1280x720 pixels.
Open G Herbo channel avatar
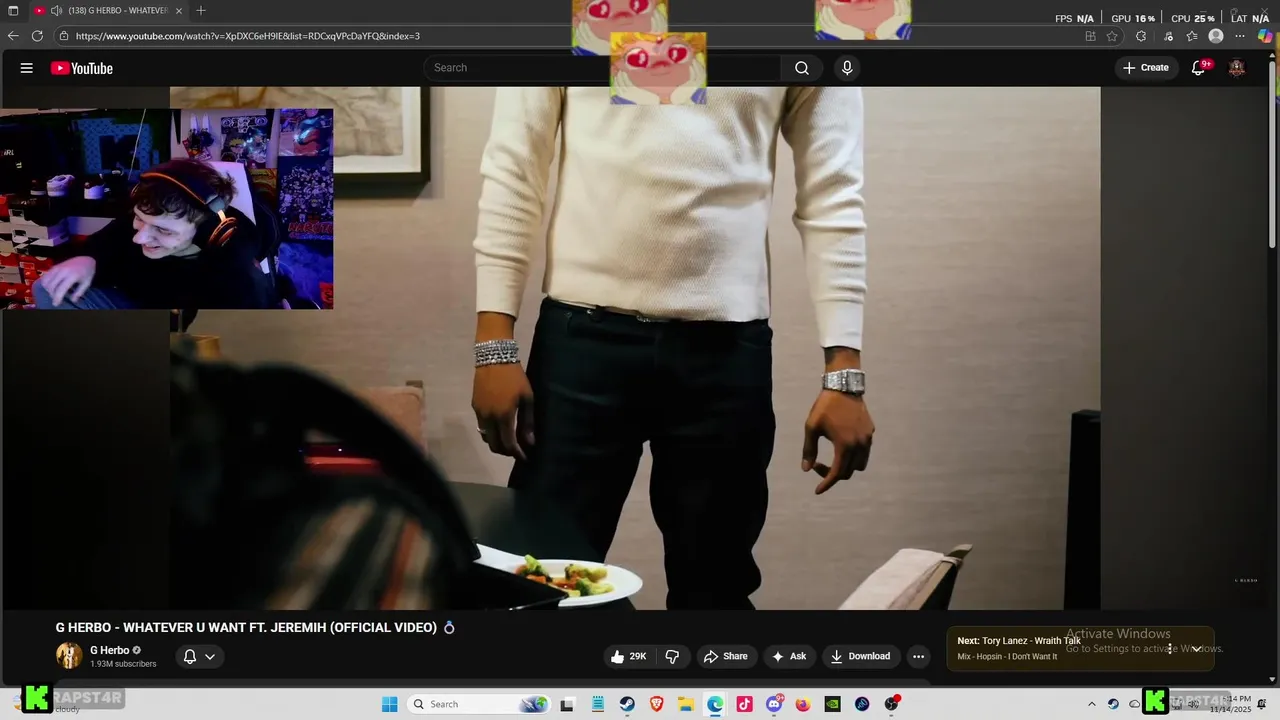point(69,656)
